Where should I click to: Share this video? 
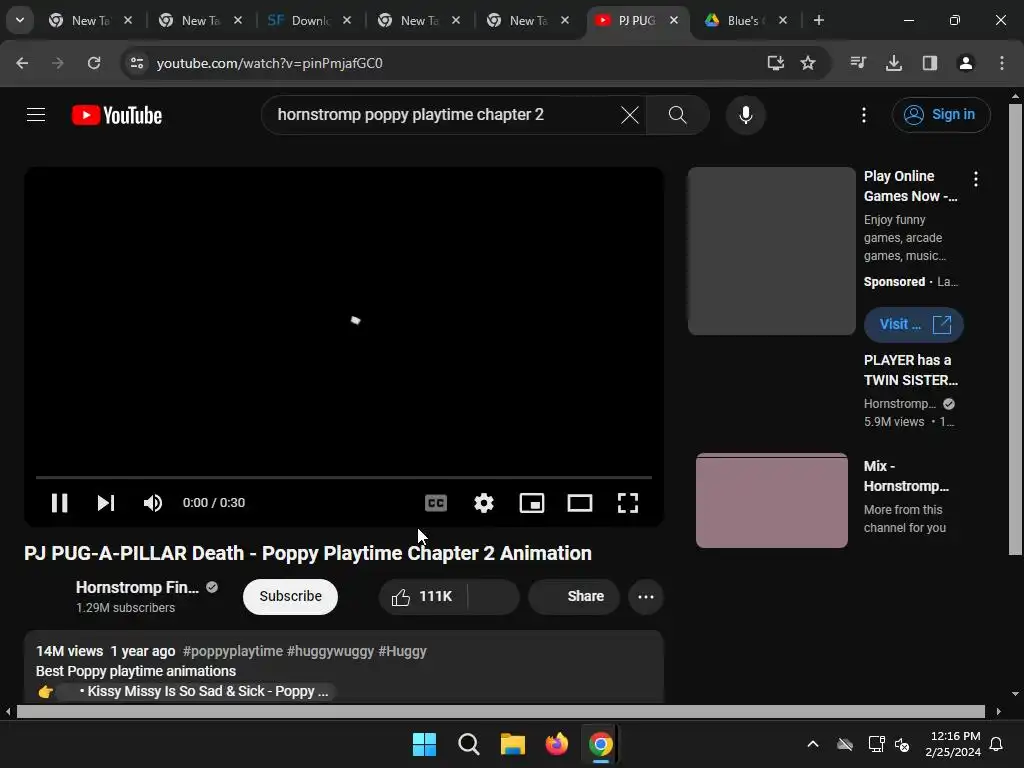(x=573, y=596)
